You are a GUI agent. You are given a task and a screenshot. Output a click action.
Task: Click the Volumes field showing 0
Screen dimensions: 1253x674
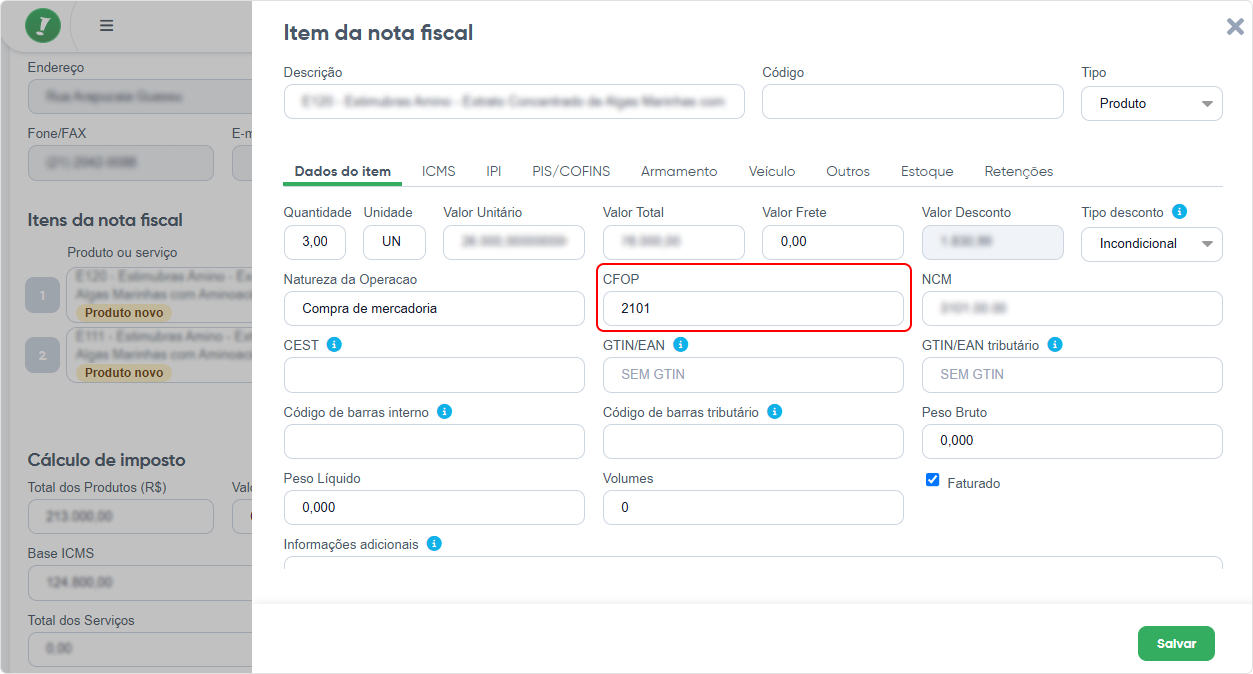coord(753,507)
